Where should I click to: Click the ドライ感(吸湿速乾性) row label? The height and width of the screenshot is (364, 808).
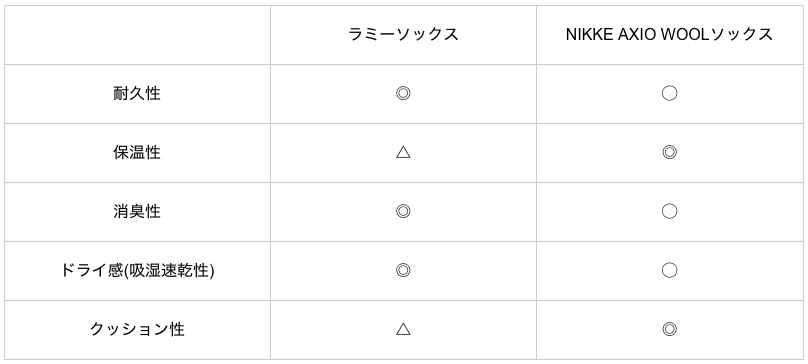point(137,270)
